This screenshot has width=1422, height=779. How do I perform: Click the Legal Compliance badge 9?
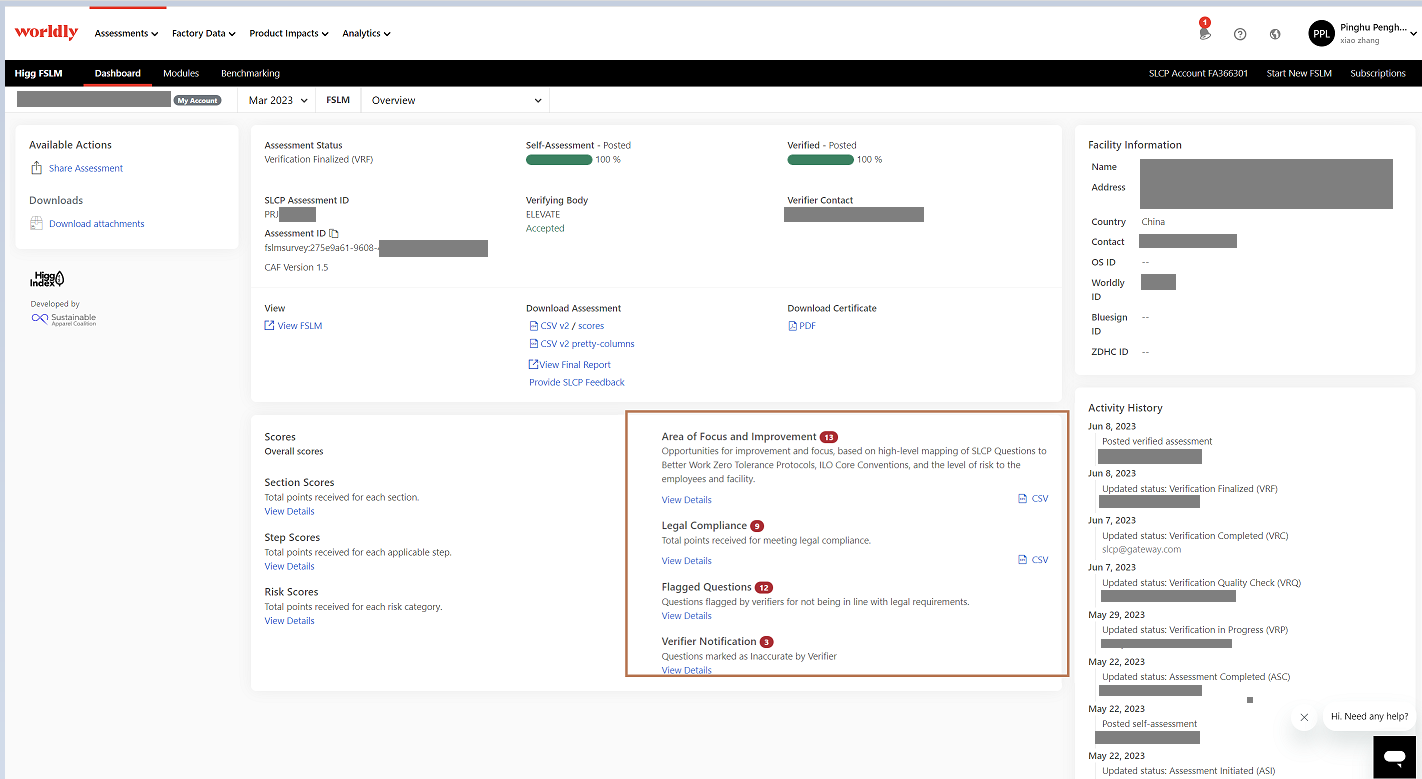(x=757, y=526)
